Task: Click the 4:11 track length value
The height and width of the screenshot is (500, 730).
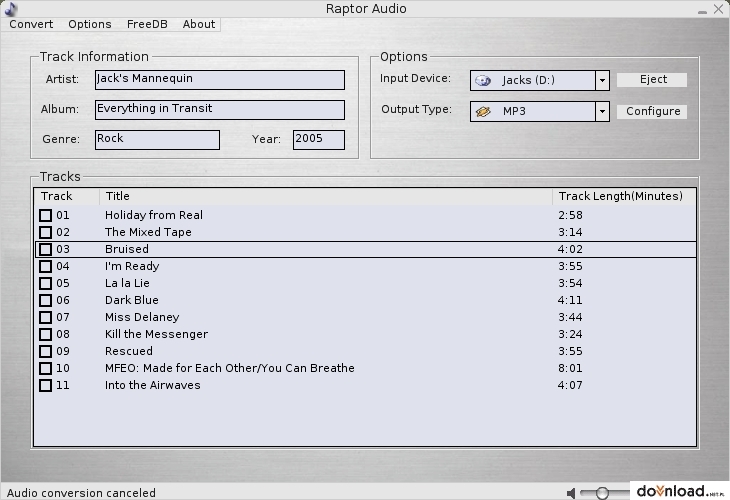Action: coord(570,300)
